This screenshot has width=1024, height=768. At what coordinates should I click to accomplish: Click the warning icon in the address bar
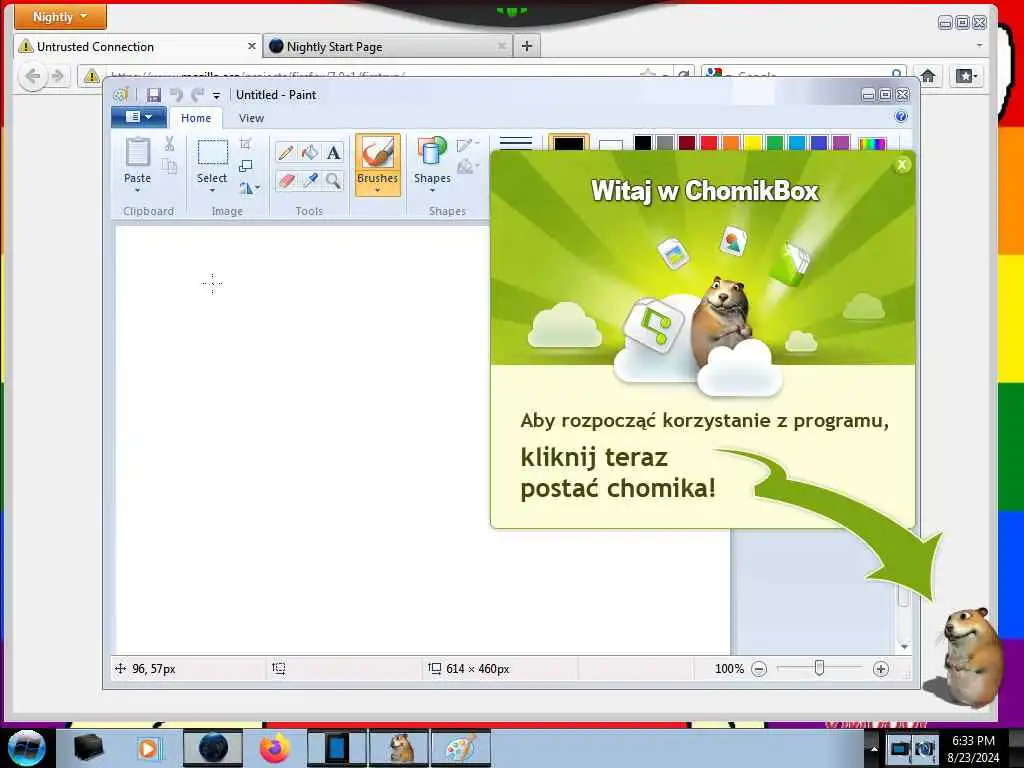tap(91, 76)
